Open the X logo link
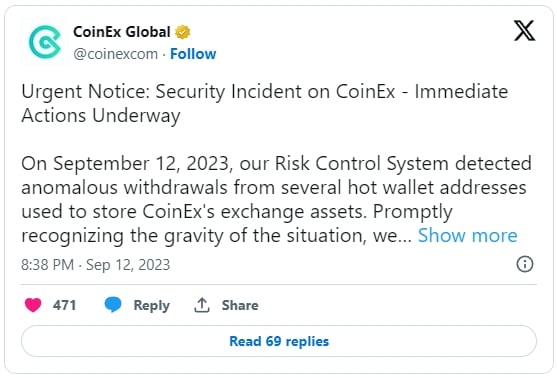The height and width of the screenshot is (378, 557). tap(524, 31)
